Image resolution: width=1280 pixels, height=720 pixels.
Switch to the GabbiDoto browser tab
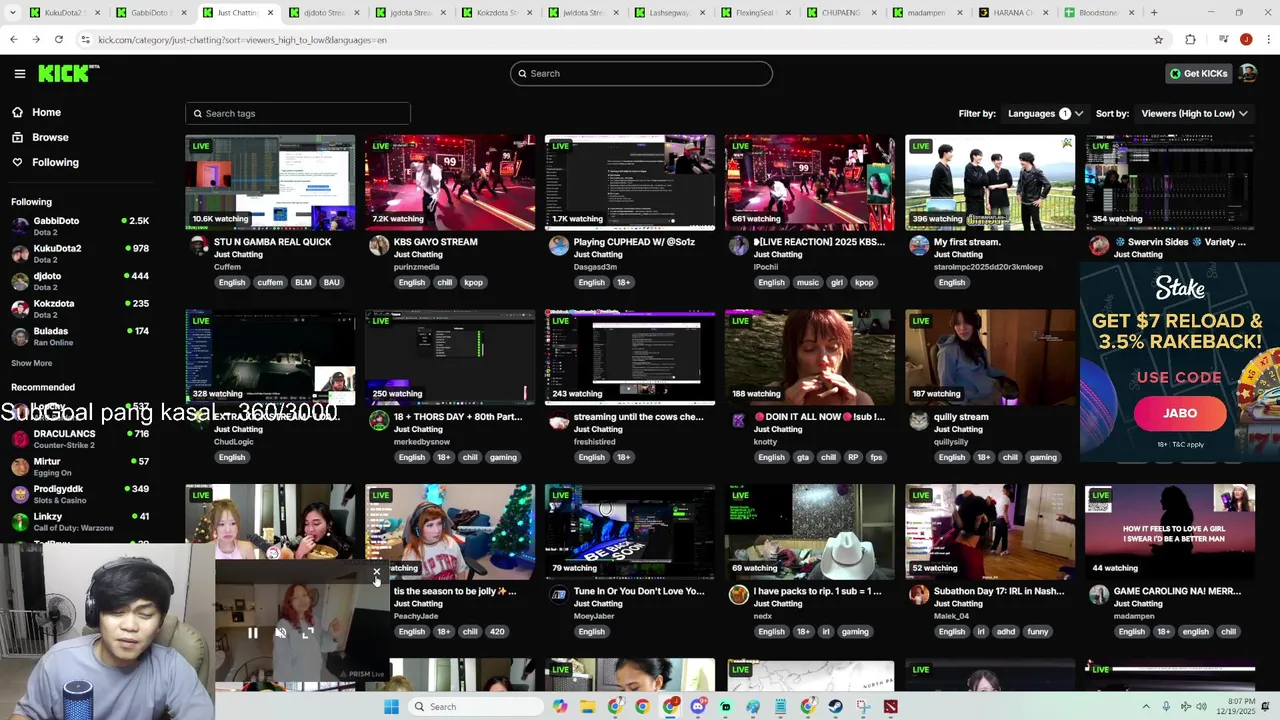point(150,13)
